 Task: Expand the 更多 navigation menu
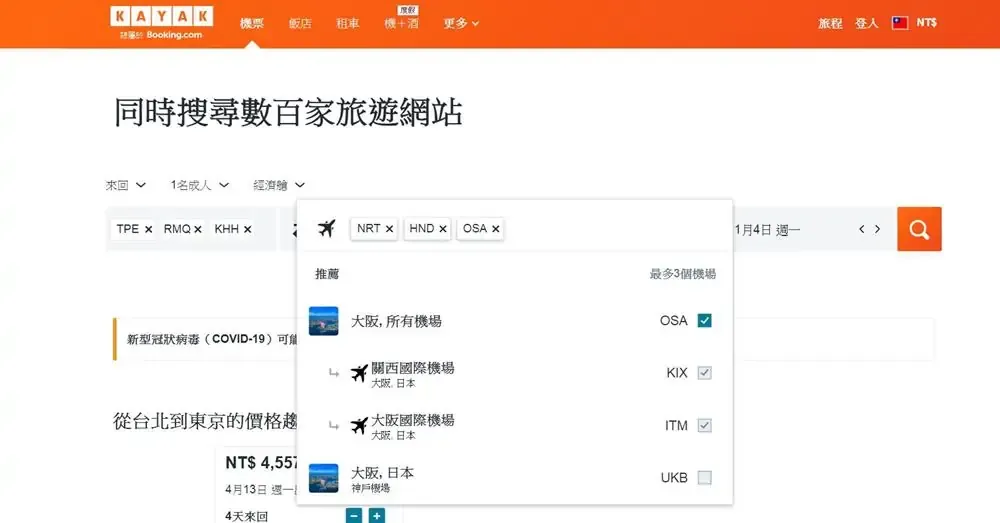(460, 23)
